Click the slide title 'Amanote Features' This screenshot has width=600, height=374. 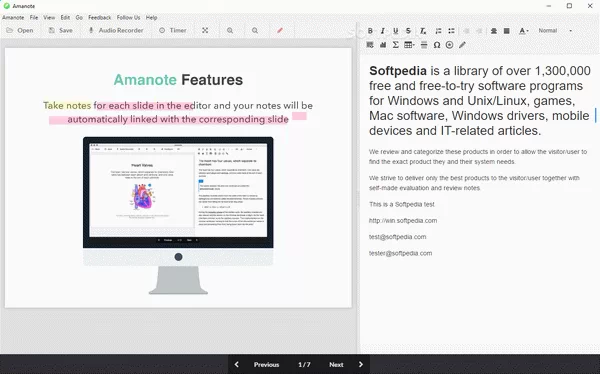pos(178,80)
